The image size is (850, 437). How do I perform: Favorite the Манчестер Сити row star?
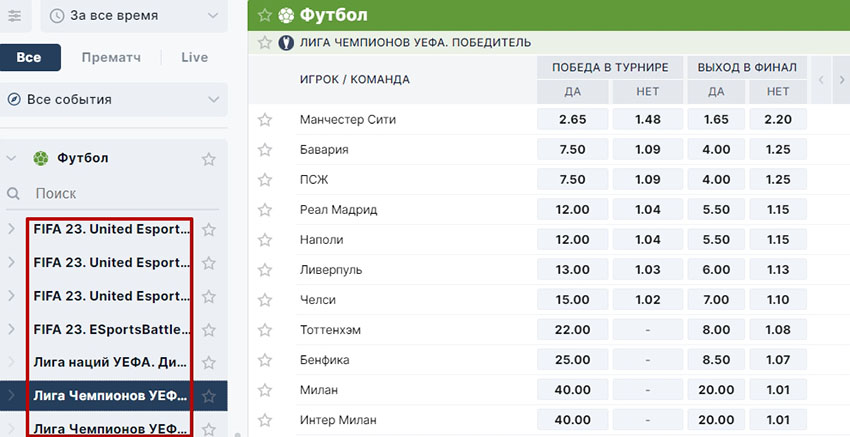pos(265,120)
